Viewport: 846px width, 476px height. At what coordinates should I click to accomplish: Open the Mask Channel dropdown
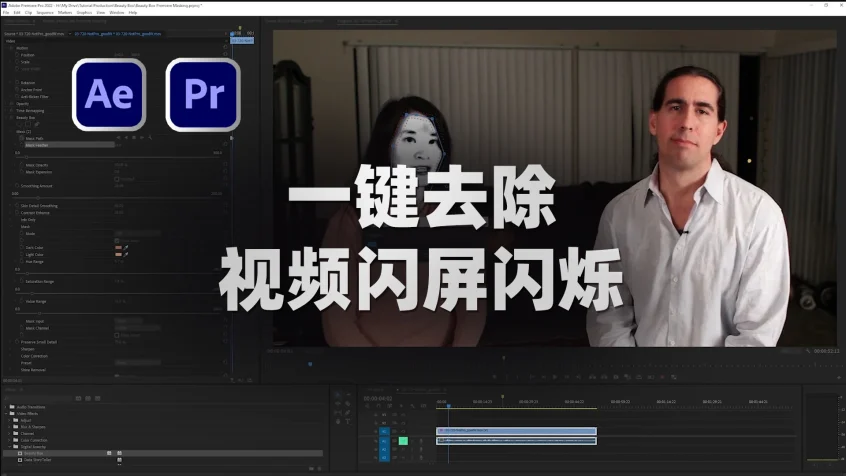(x=138, y=328)
